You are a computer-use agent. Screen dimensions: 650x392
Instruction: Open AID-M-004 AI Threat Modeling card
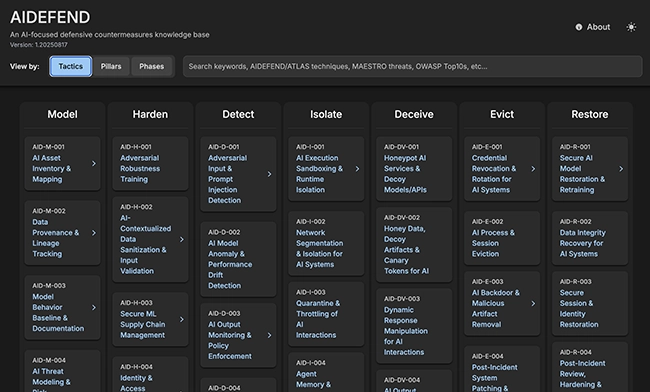pyautogui.click(x=62, y=371)
